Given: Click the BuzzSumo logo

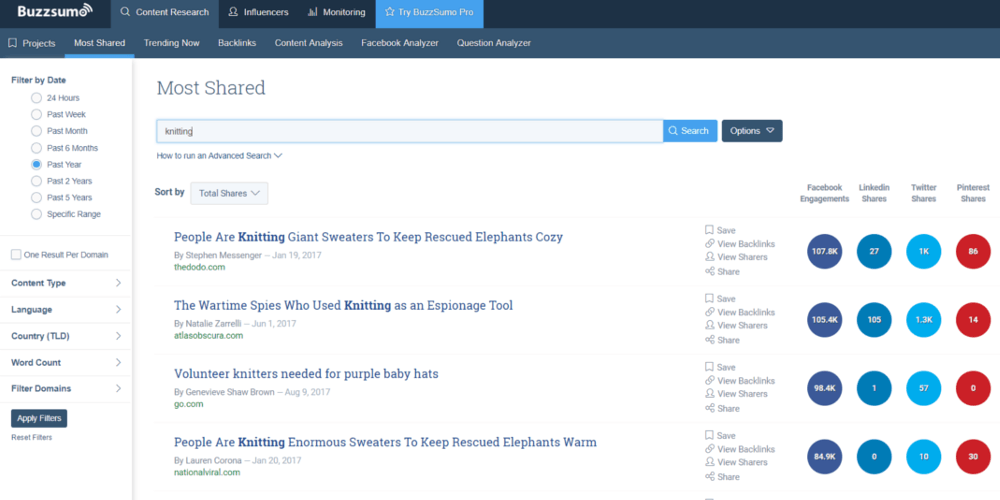Looking at the screenshot, I should click(55, 12).
